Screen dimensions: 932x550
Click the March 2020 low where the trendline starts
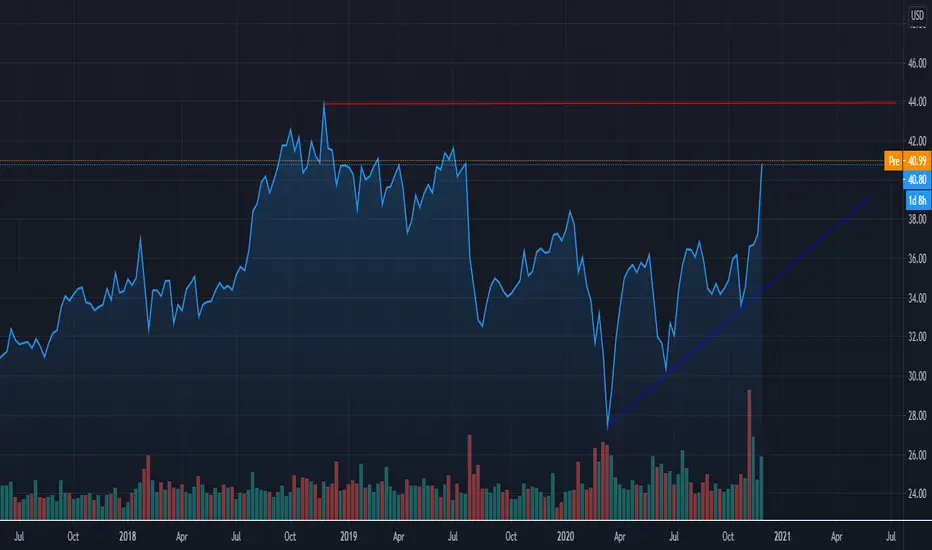pyautogui.click(x=608, y=427)
